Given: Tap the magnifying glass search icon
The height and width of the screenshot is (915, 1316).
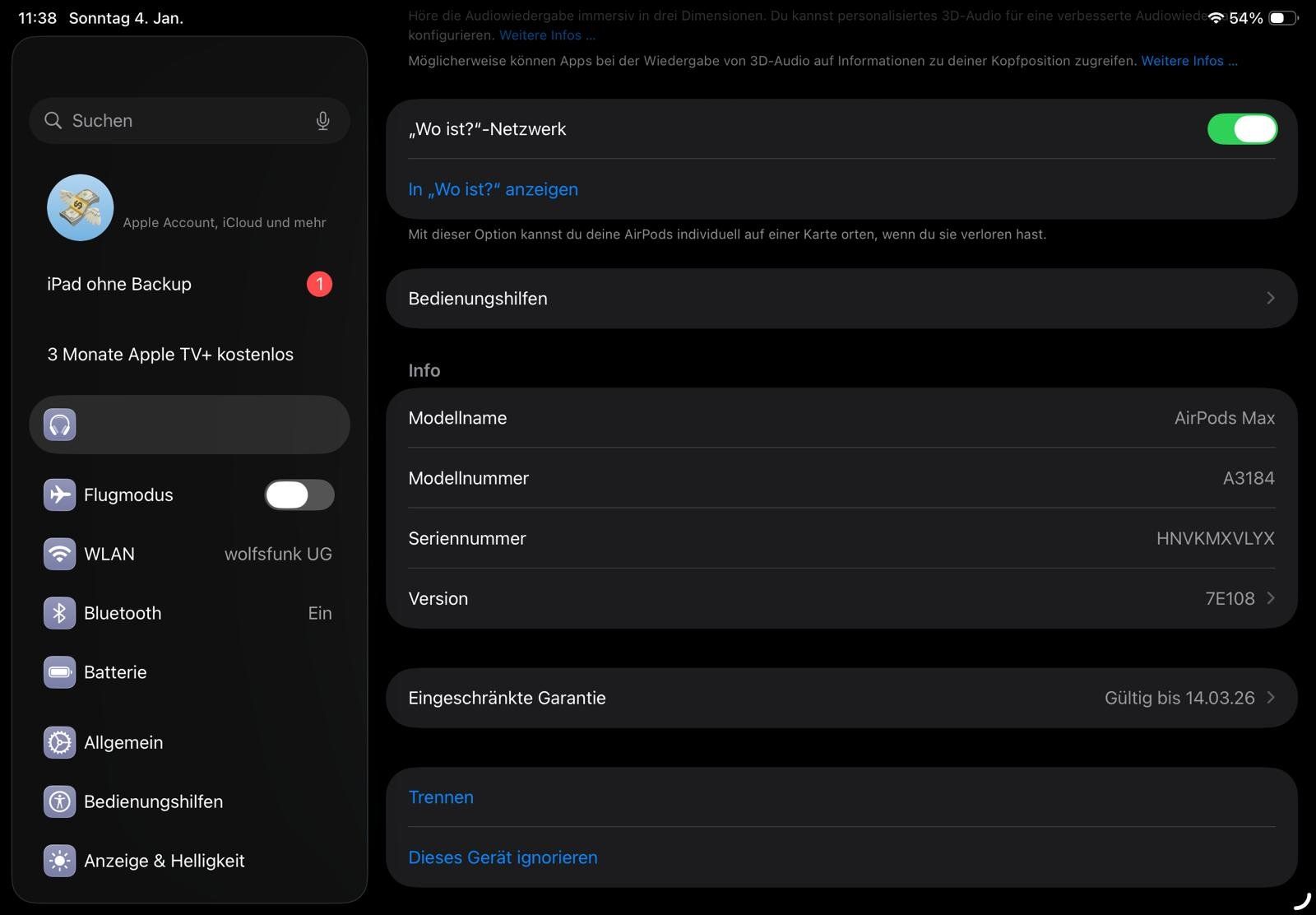Looking at the screenshot, I should (53, 121).
